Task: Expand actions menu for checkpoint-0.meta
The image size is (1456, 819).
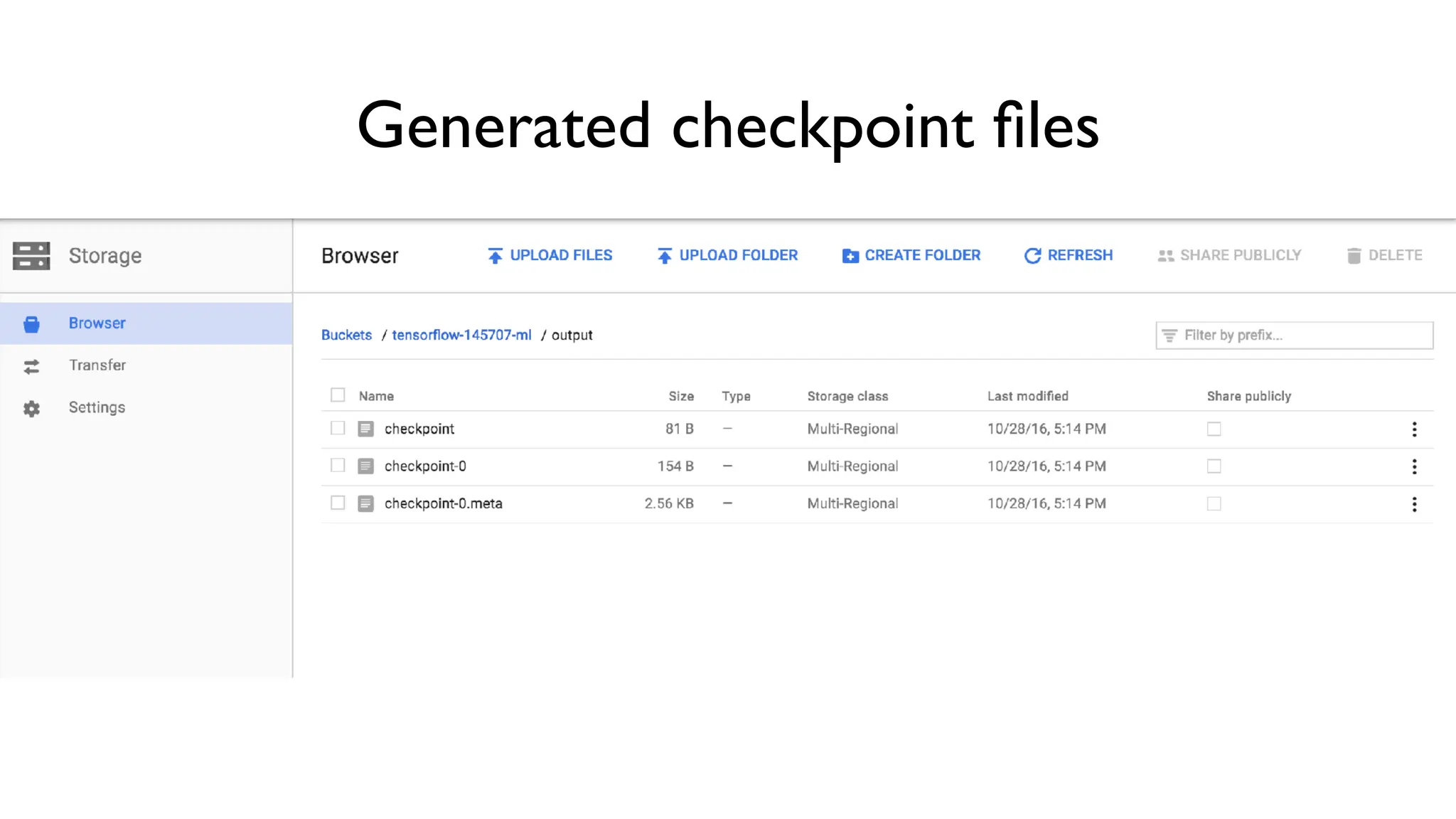Action: point(1414,504)
